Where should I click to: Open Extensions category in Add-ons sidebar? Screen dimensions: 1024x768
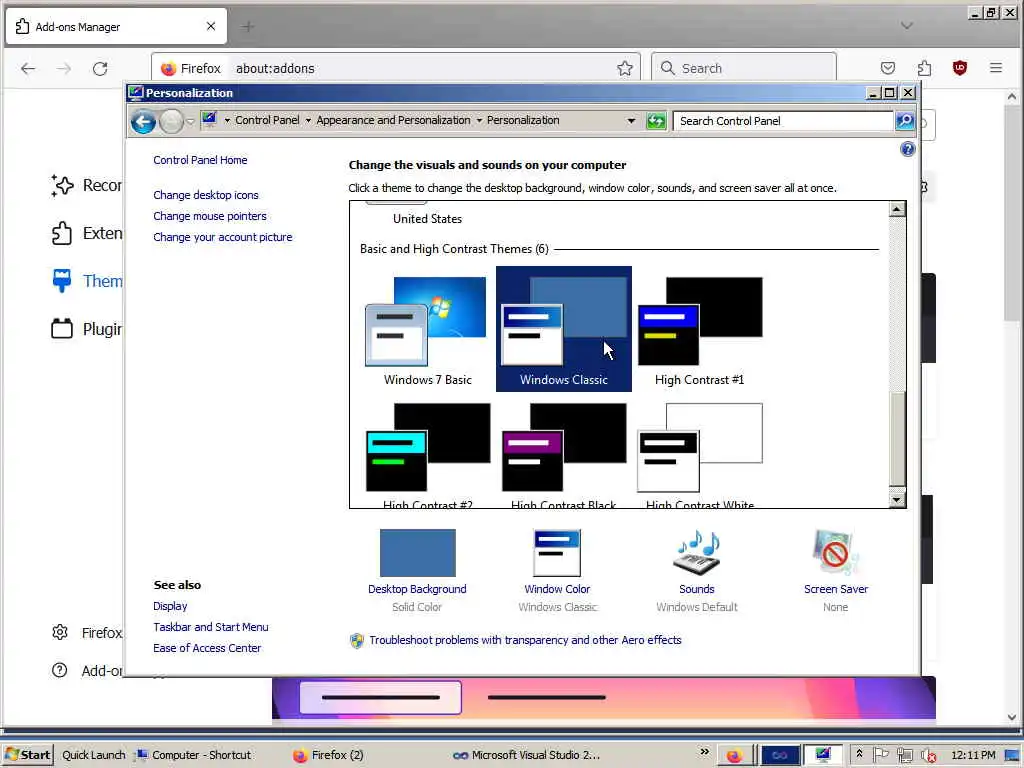point(86,233)
